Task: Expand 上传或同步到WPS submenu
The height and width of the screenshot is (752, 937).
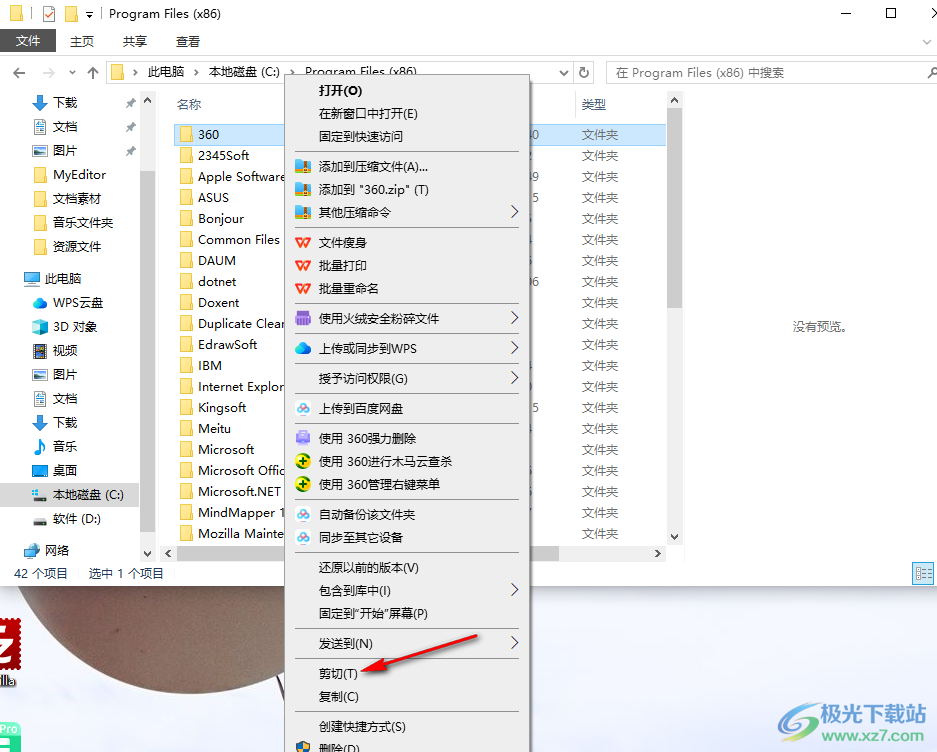Action: (407, 349)
